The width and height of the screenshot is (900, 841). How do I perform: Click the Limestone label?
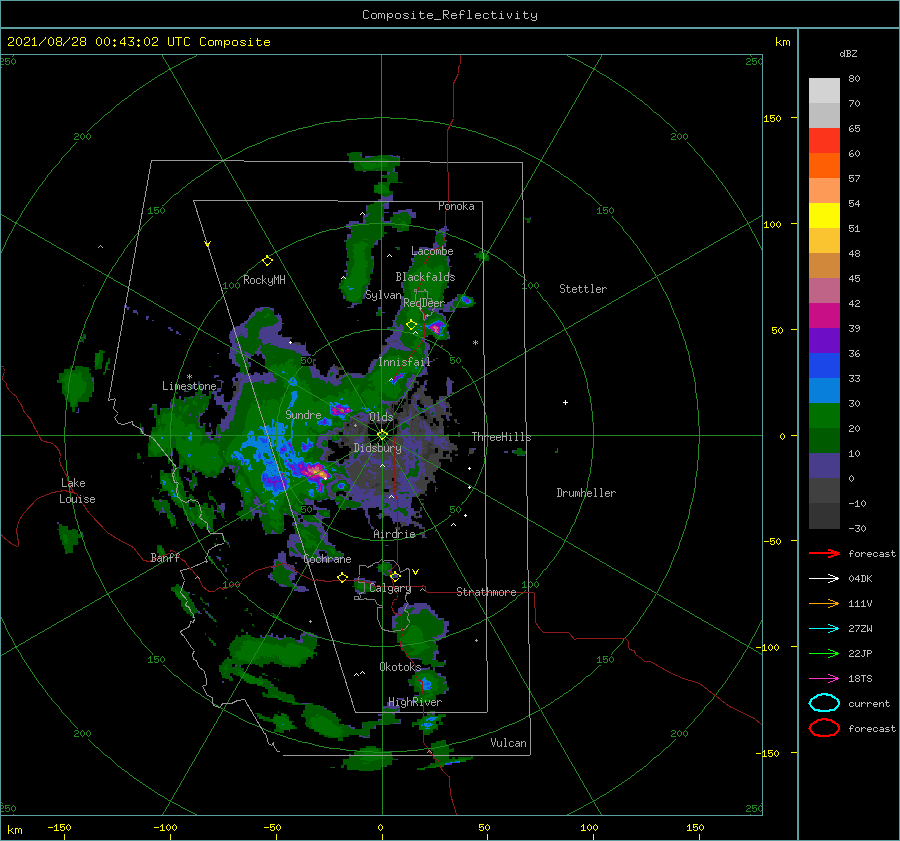[x=189, y=386]
